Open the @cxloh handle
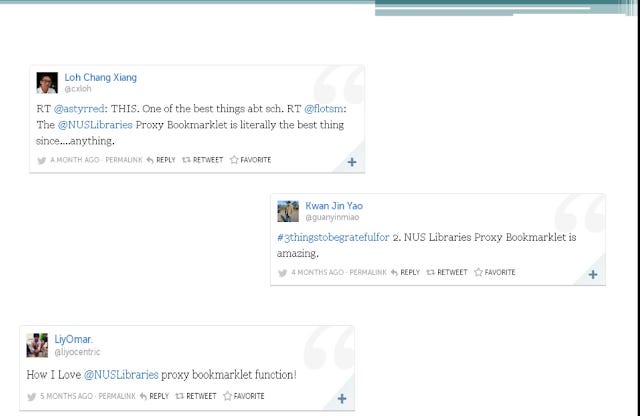The width and height of the screenshot is (640, 416). 78,89
